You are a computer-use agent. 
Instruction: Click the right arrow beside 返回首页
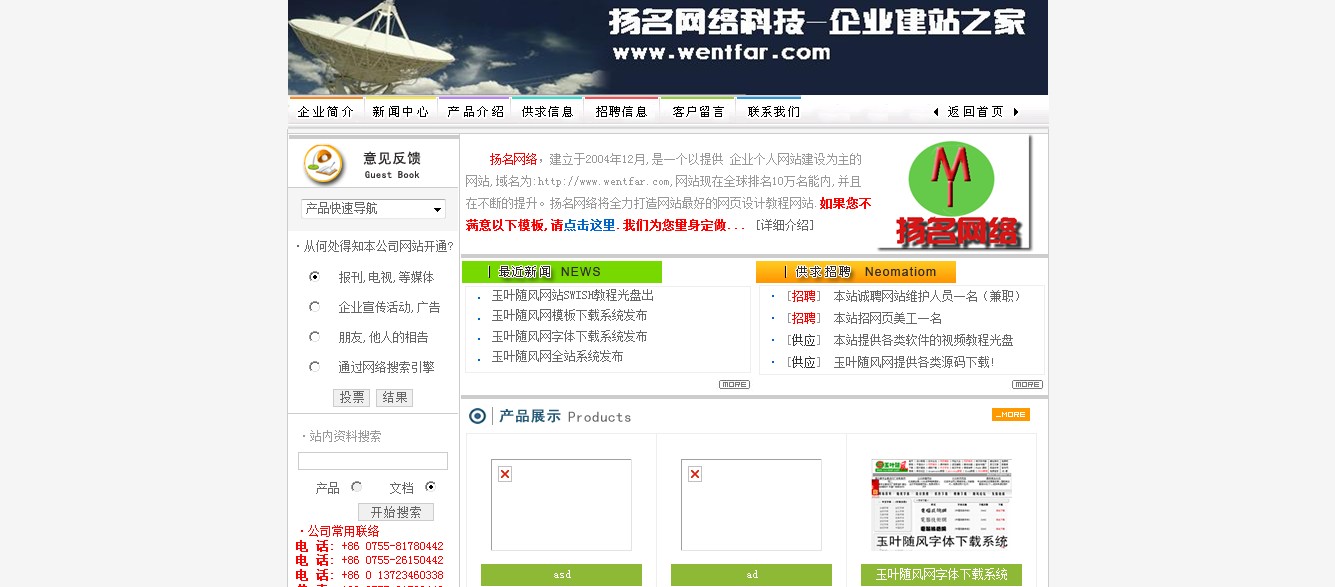click(x=1016, y=112)
